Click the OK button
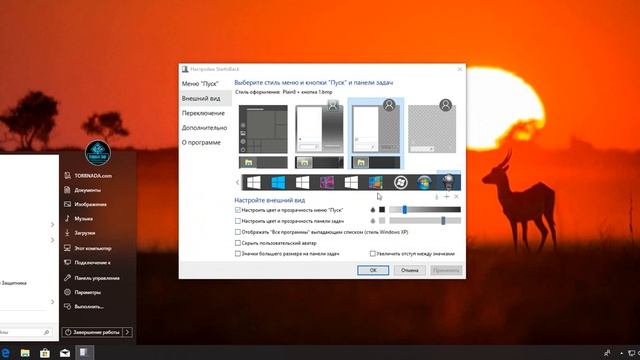Viewport: 640px width, 360px height. coord(373,270)
